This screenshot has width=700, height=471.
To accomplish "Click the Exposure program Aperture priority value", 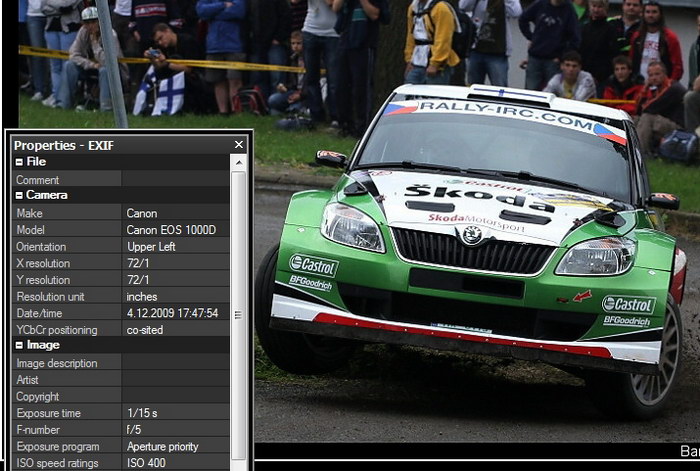I will pos(162,447).
